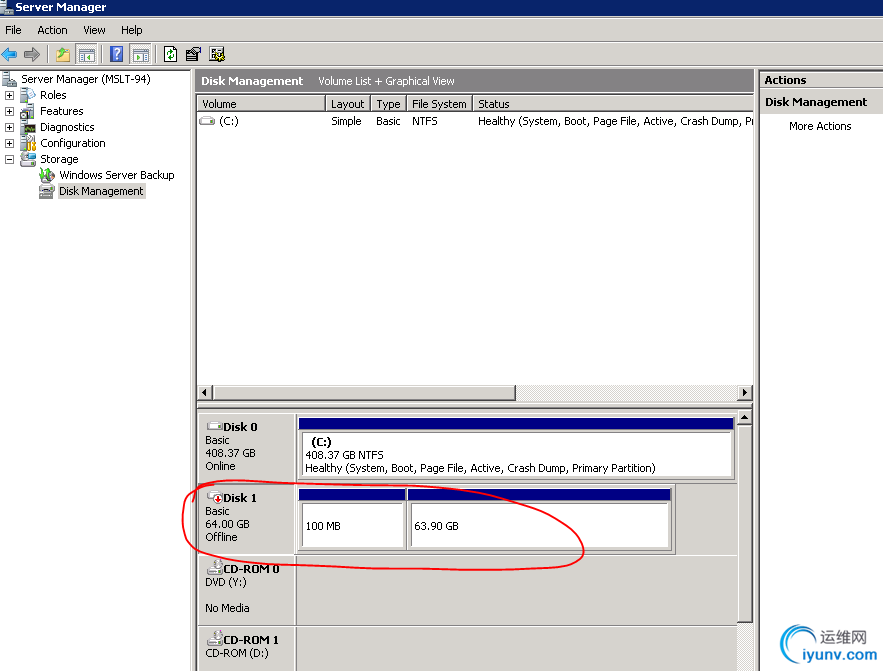Screen dimensions: 883x671
Task: Toggle the Show/Hide Console Tree icon
Action: click(87, 55)
